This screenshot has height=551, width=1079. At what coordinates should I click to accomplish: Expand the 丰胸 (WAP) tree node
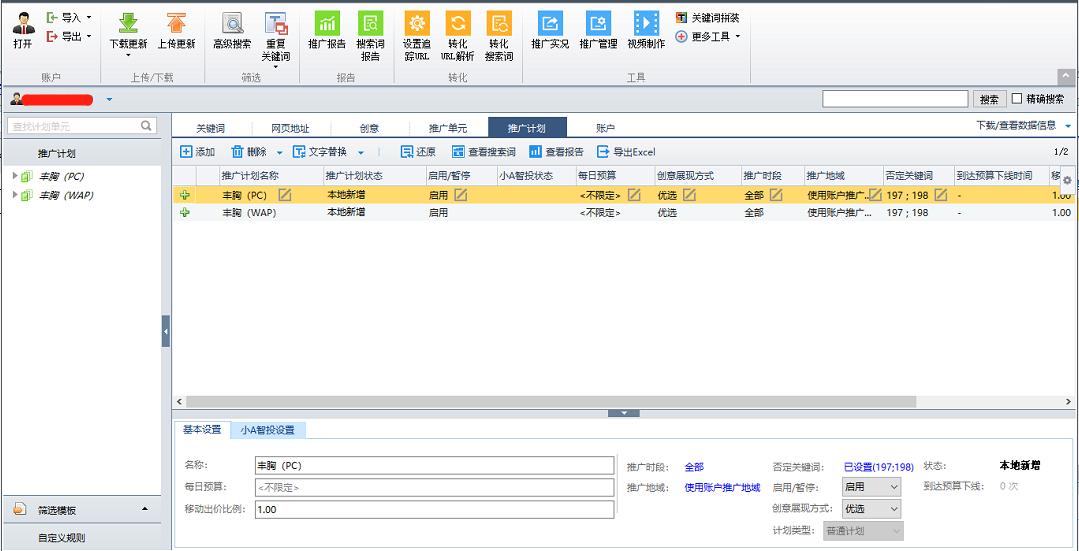(15, 195)
